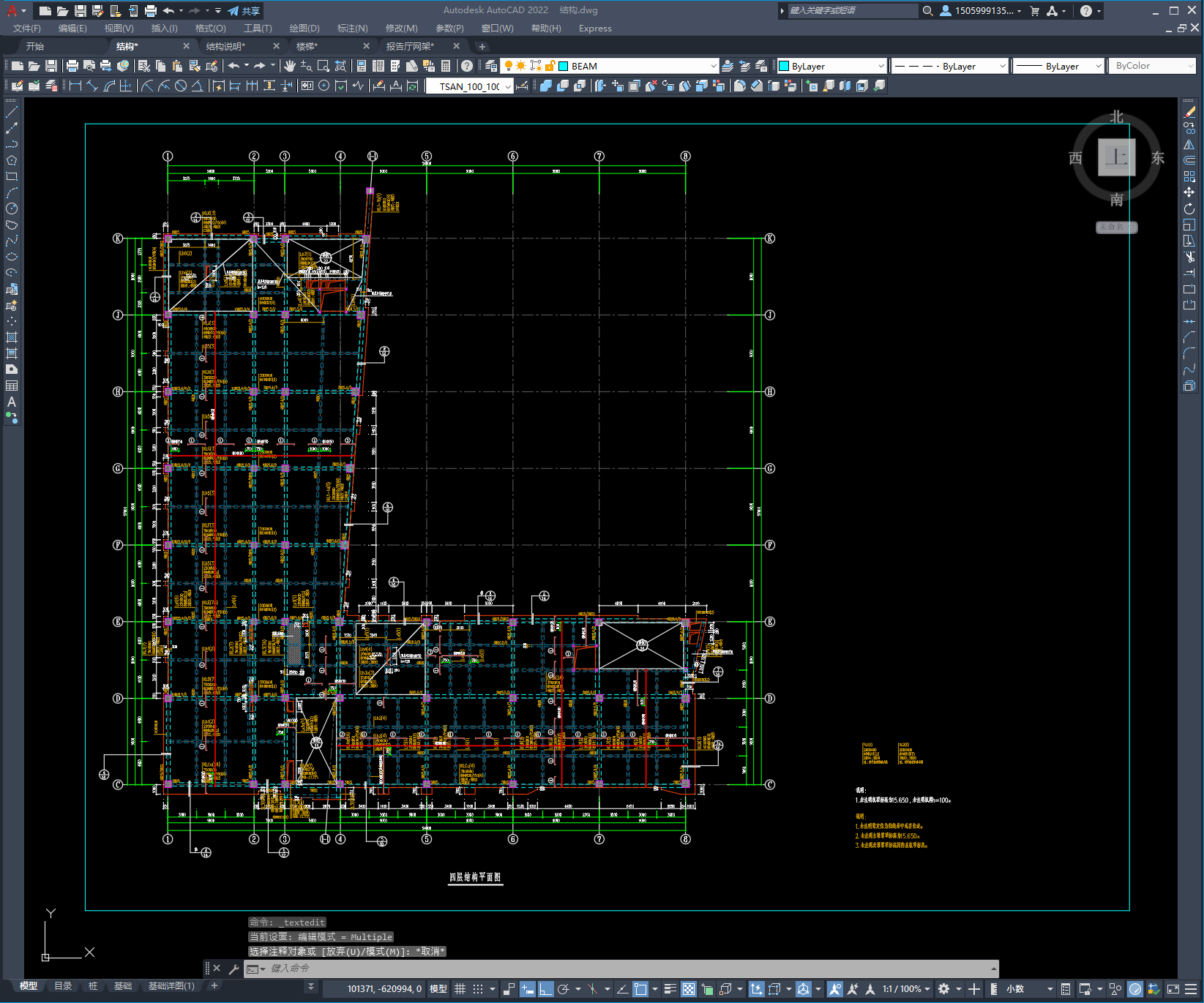1204x1003 pixels.
Task: Select the Line drawing tool
Action: 12,112
